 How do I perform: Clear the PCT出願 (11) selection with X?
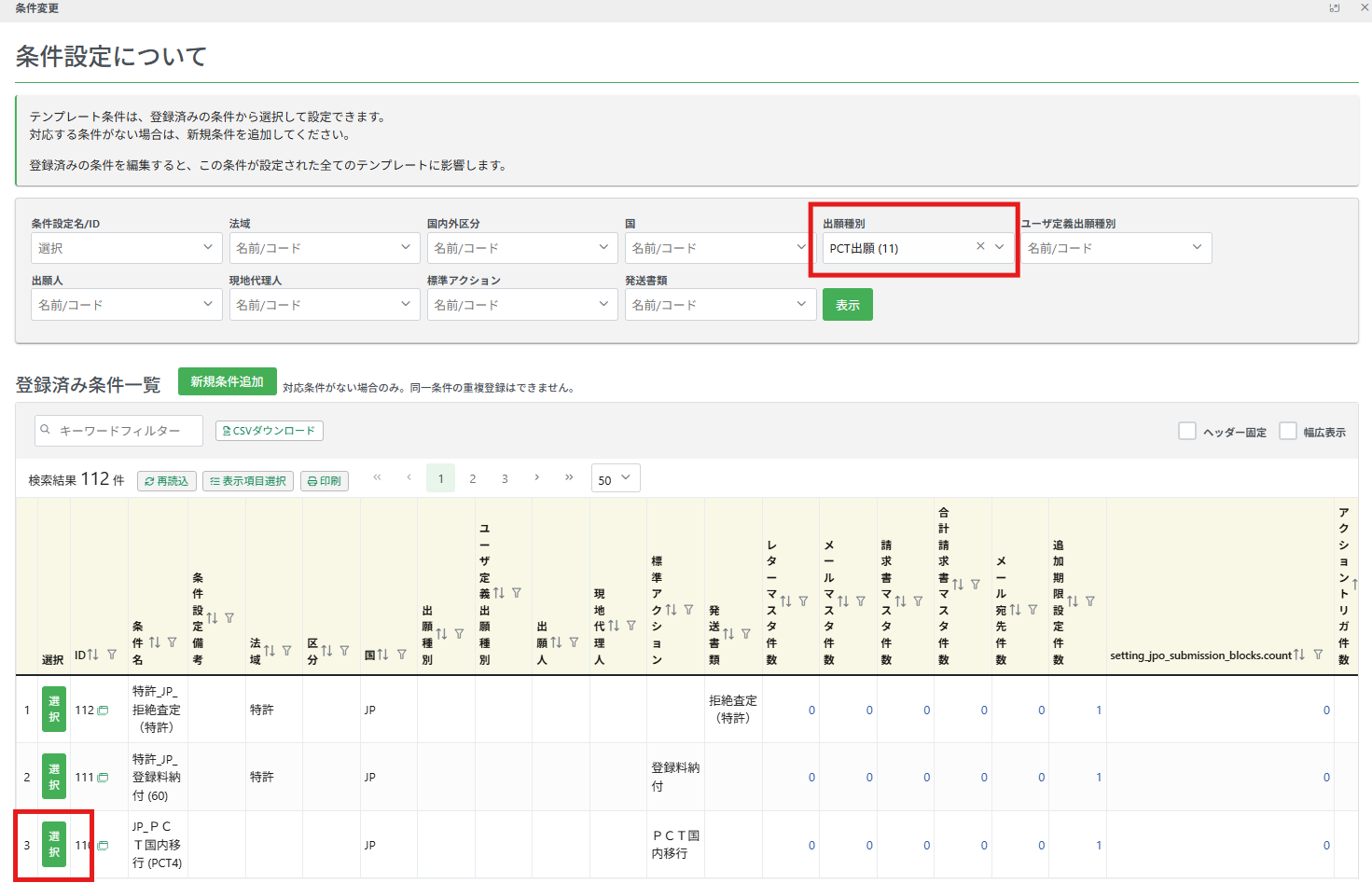980,247
